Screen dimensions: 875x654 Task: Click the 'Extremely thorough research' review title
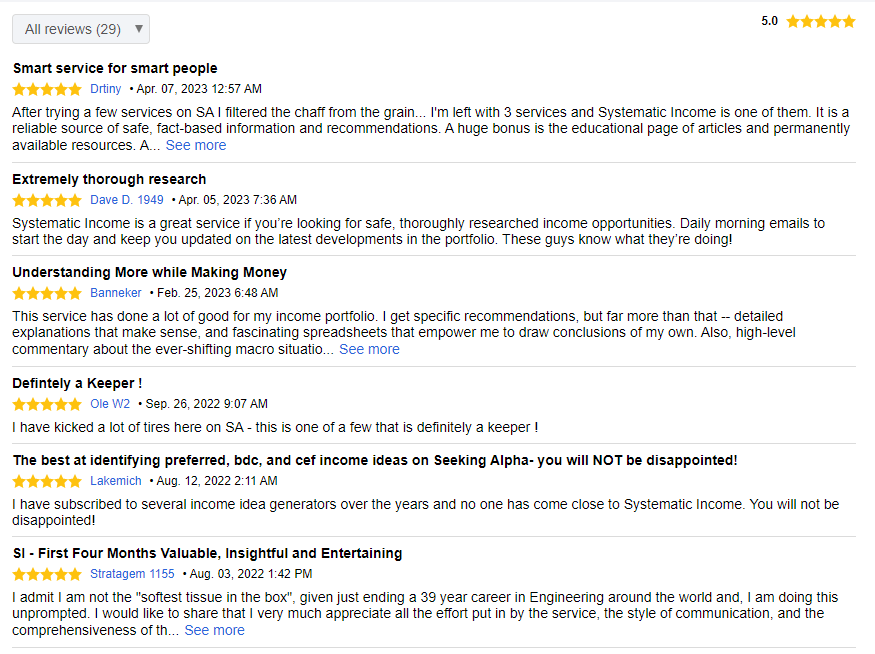pos(109,179)
